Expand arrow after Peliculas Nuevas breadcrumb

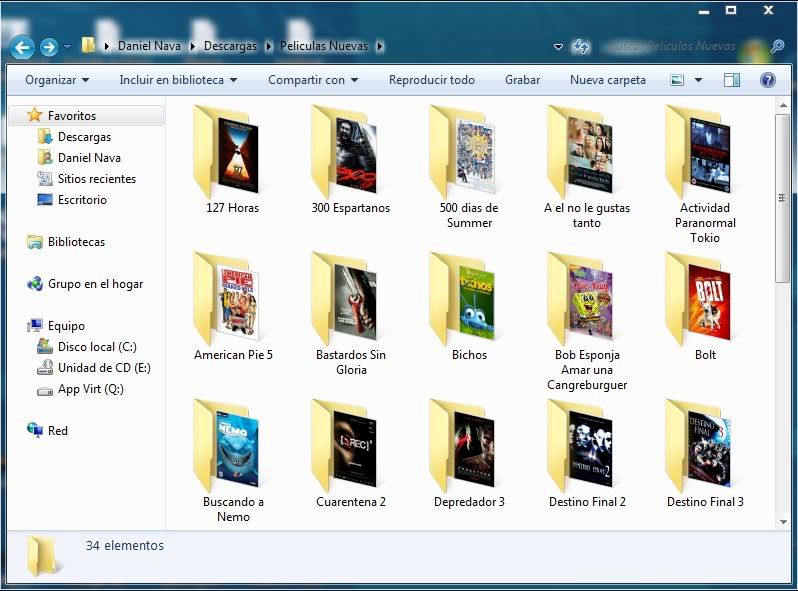click(x=380, y=46)
